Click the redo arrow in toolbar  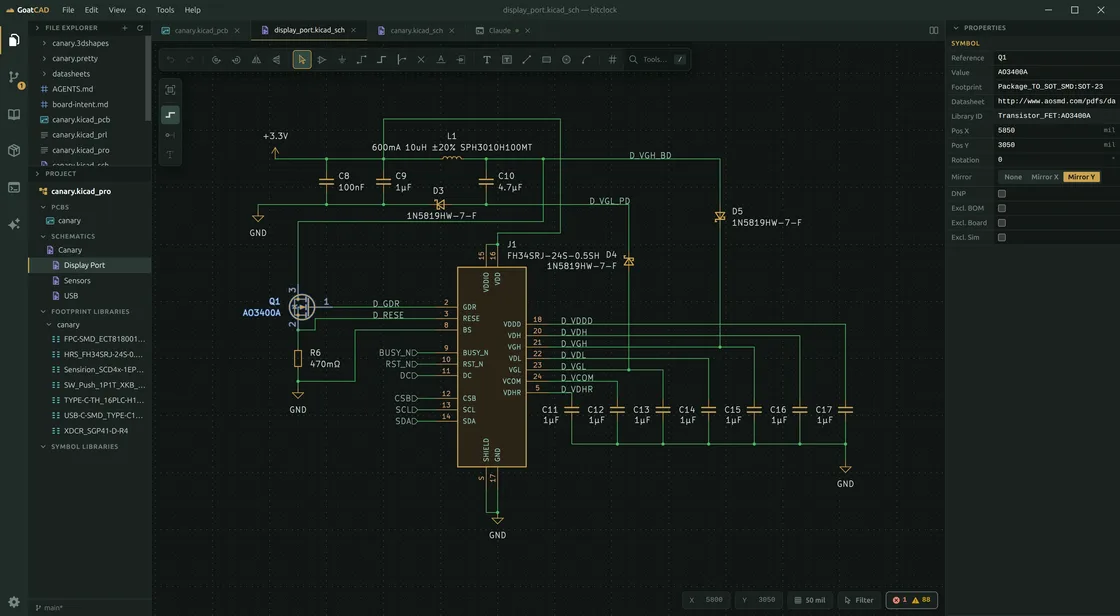tap(190, 59)
